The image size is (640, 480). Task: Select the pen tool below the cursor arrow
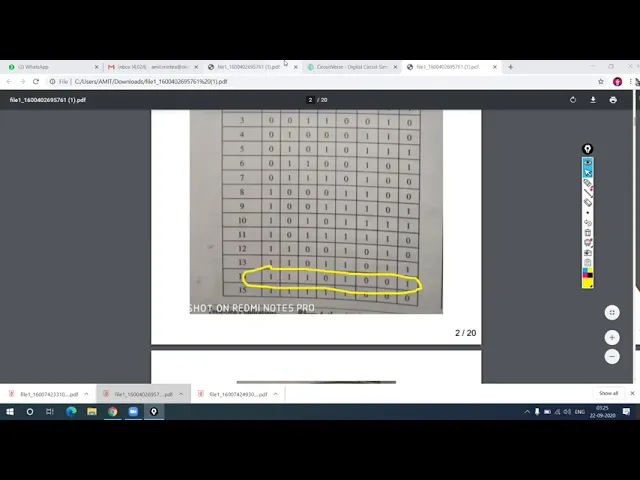[x=587, y=183]
